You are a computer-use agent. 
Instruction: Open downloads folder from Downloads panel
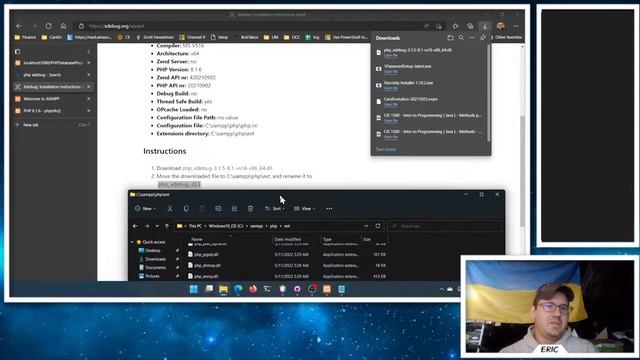pyautogui.click(x=450, y=38)
